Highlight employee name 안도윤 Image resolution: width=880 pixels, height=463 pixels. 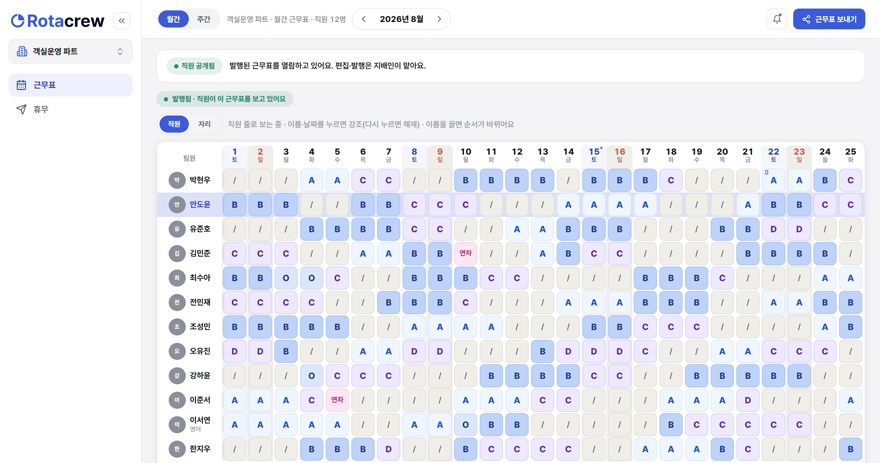coord(200,205)
